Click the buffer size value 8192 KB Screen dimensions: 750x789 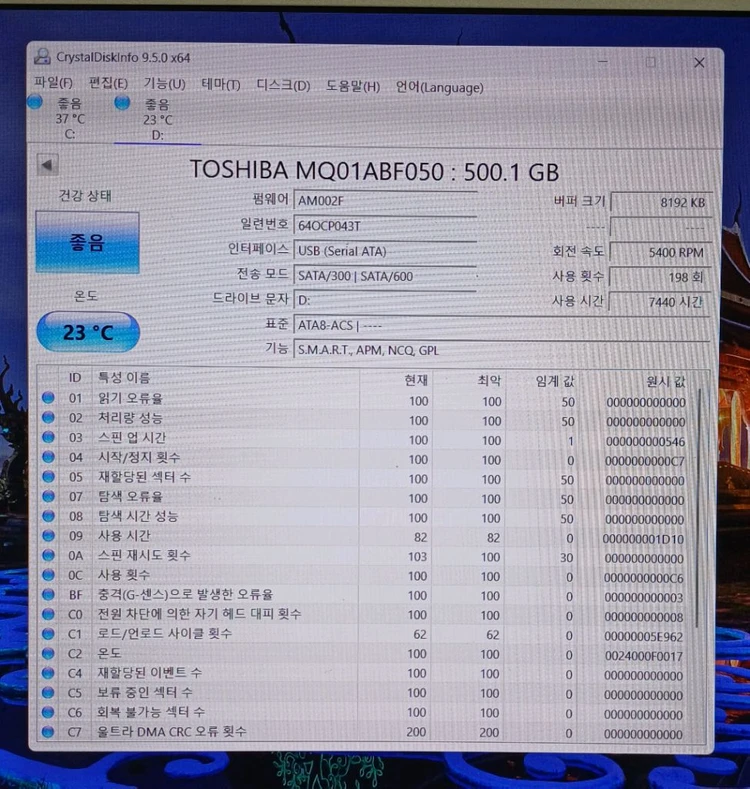(660, 202)
